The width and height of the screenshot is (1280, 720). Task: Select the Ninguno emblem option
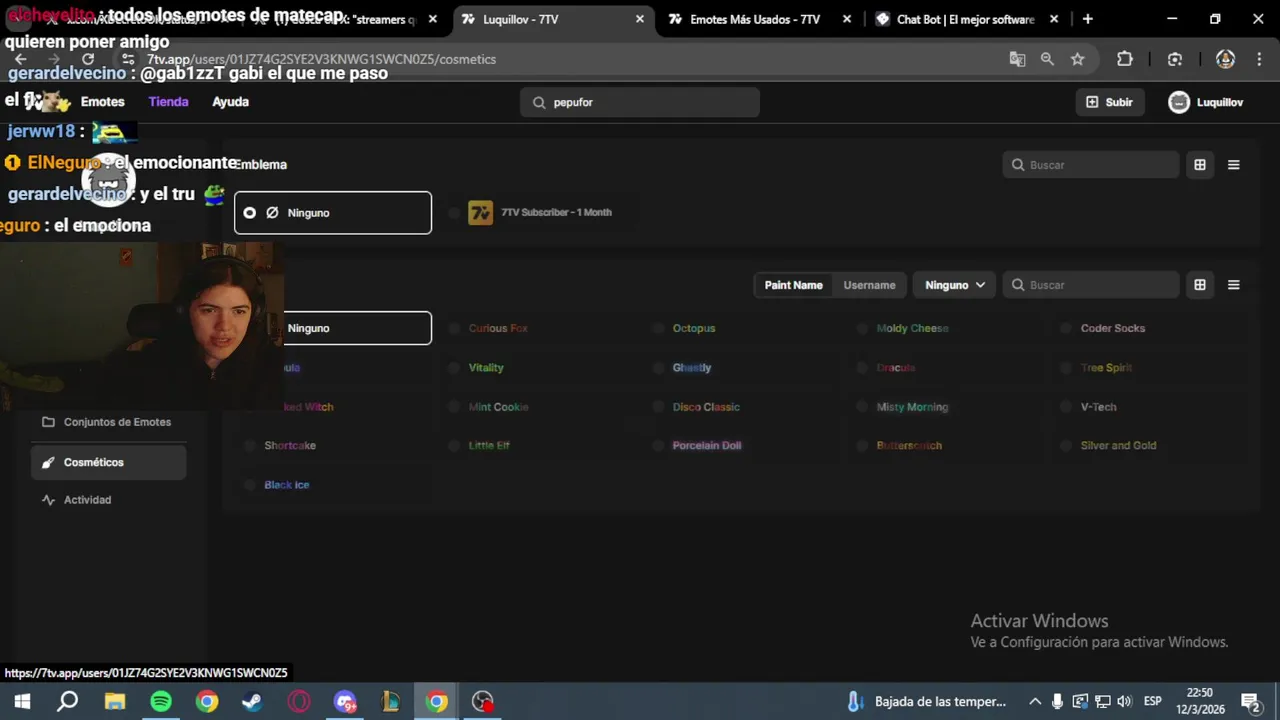(x=333, y=213)
